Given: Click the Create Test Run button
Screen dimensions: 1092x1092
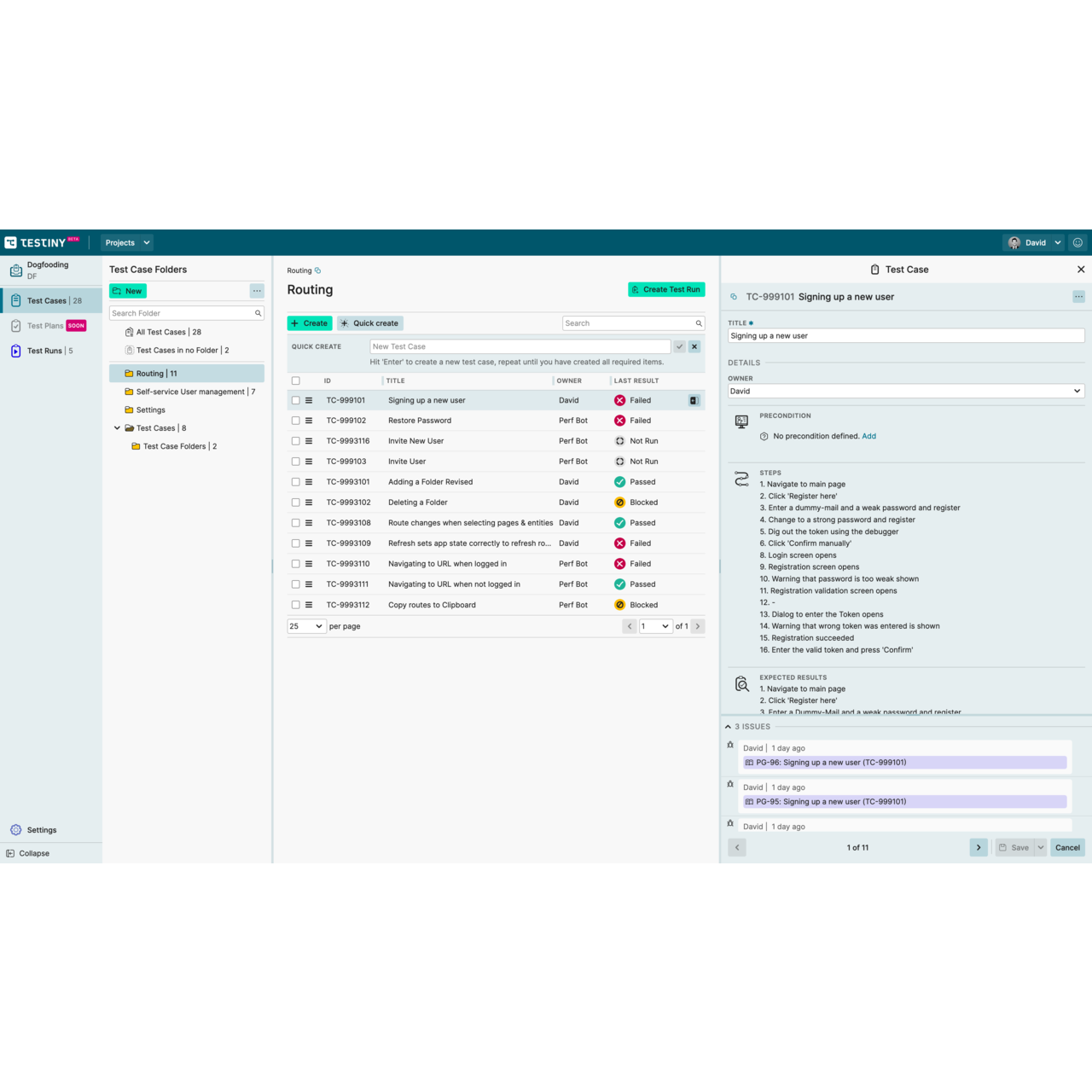Looking at the screenshot, I should [x=666, y=290].
